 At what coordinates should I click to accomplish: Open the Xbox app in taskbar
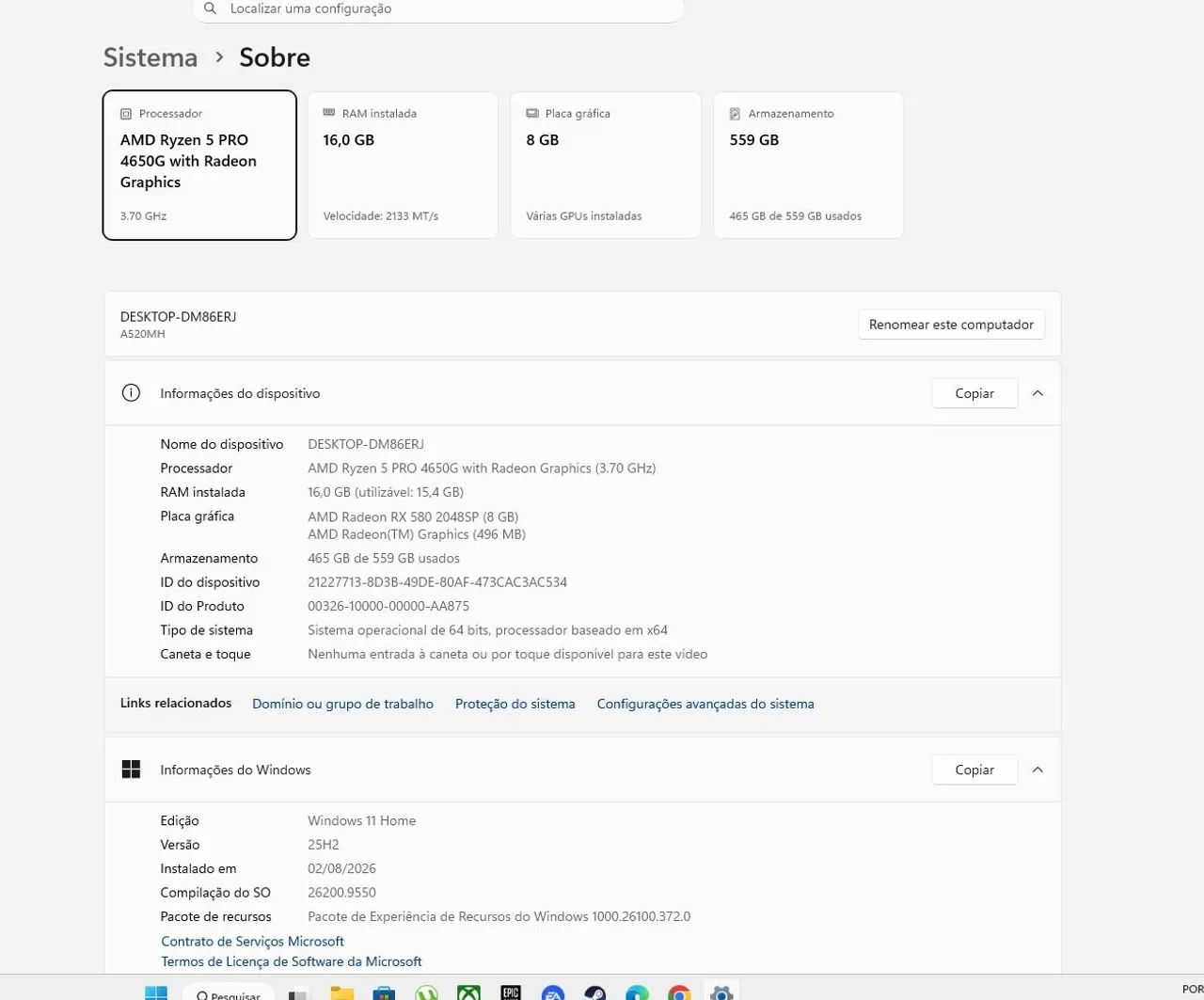click(468, 993)
